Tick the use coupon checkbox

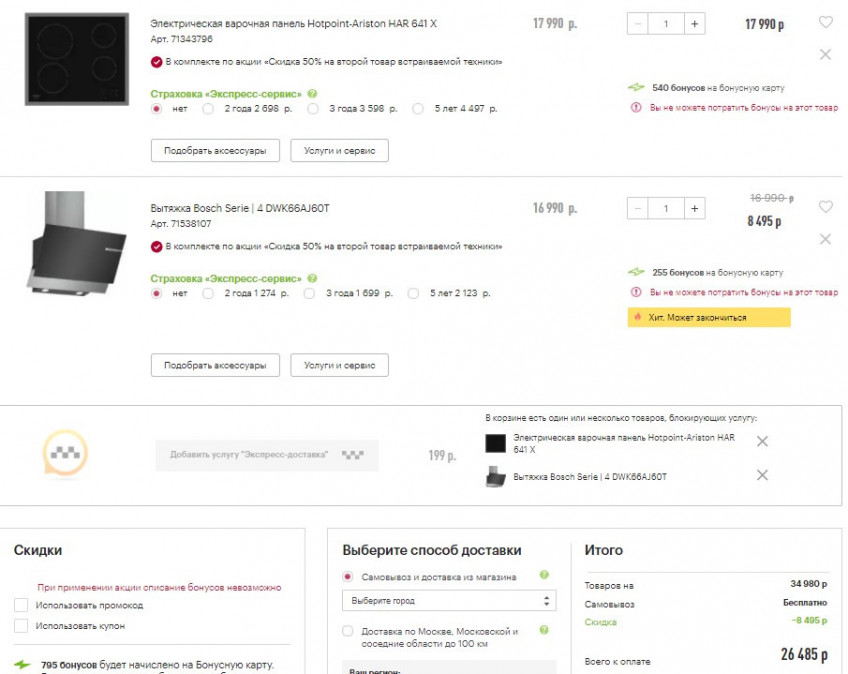coord(21,626)
